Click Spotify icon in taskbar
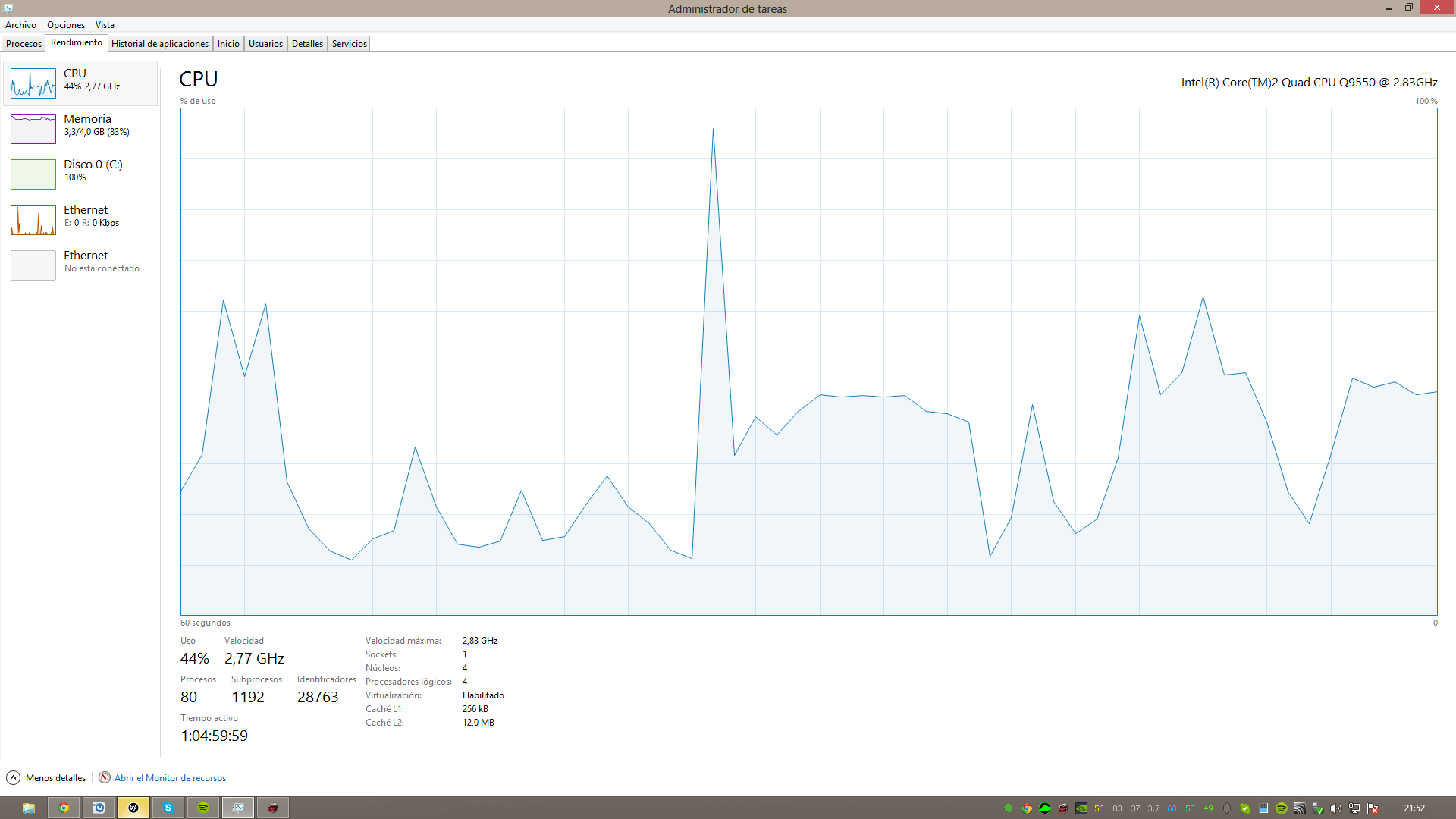This screenshot has width=1456, height=819. tap(203, 808)
